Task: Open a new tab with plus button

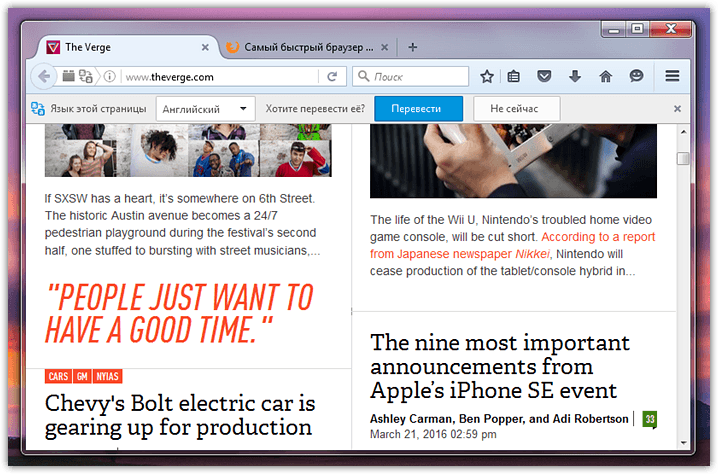Action: (x=413, y=47)
